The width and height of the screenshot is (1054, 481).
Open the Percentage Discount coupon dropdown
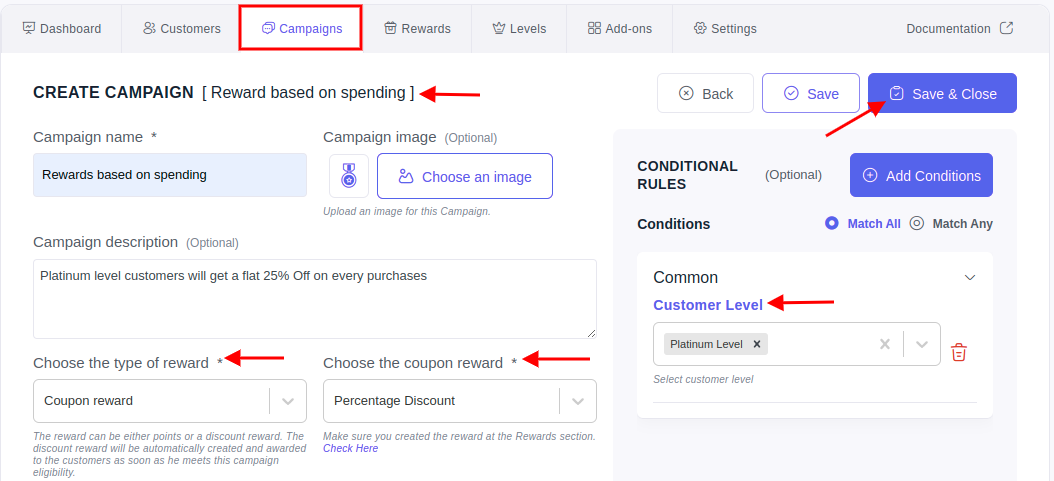click(460, 401)
